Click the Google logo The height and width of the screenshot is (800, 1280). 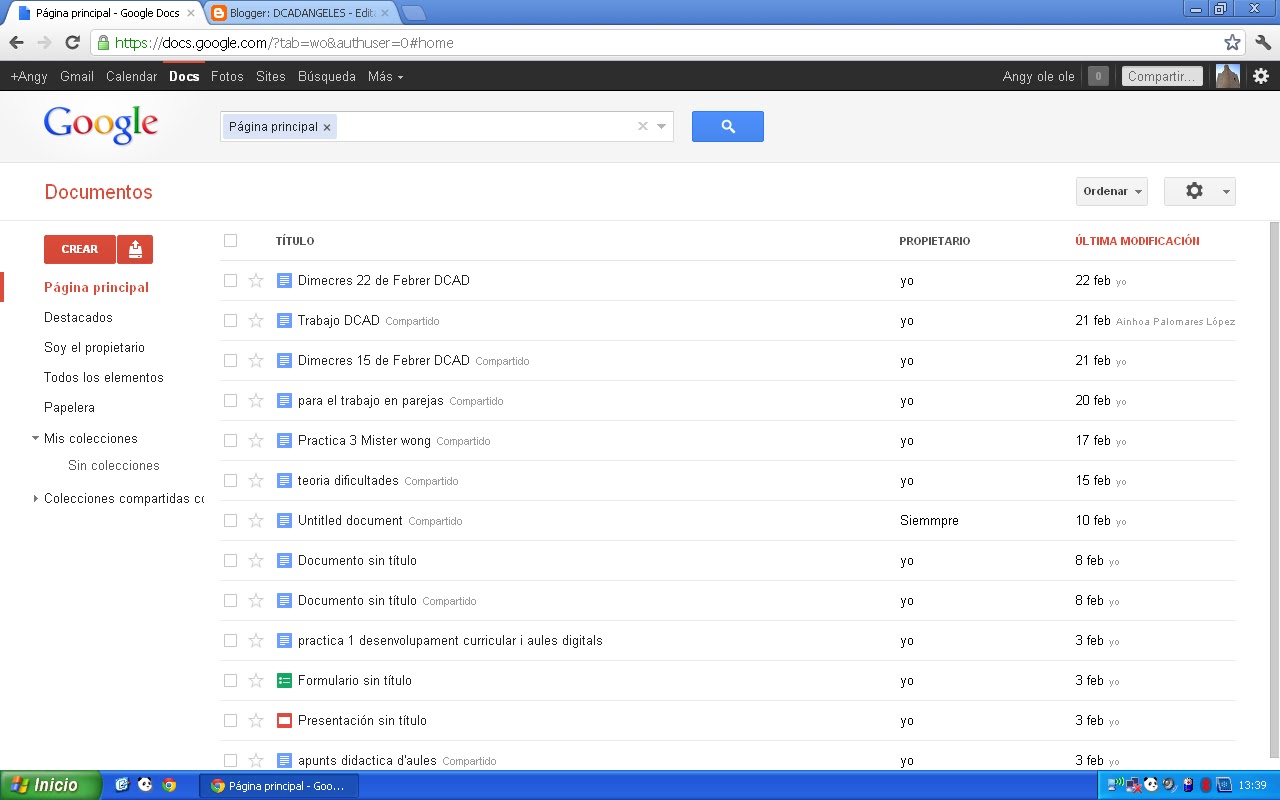(101, 126)
